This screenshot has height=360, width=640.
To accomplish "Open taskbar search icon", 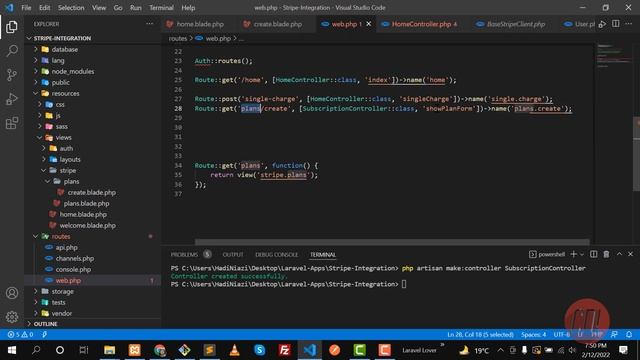I will 36,350.
